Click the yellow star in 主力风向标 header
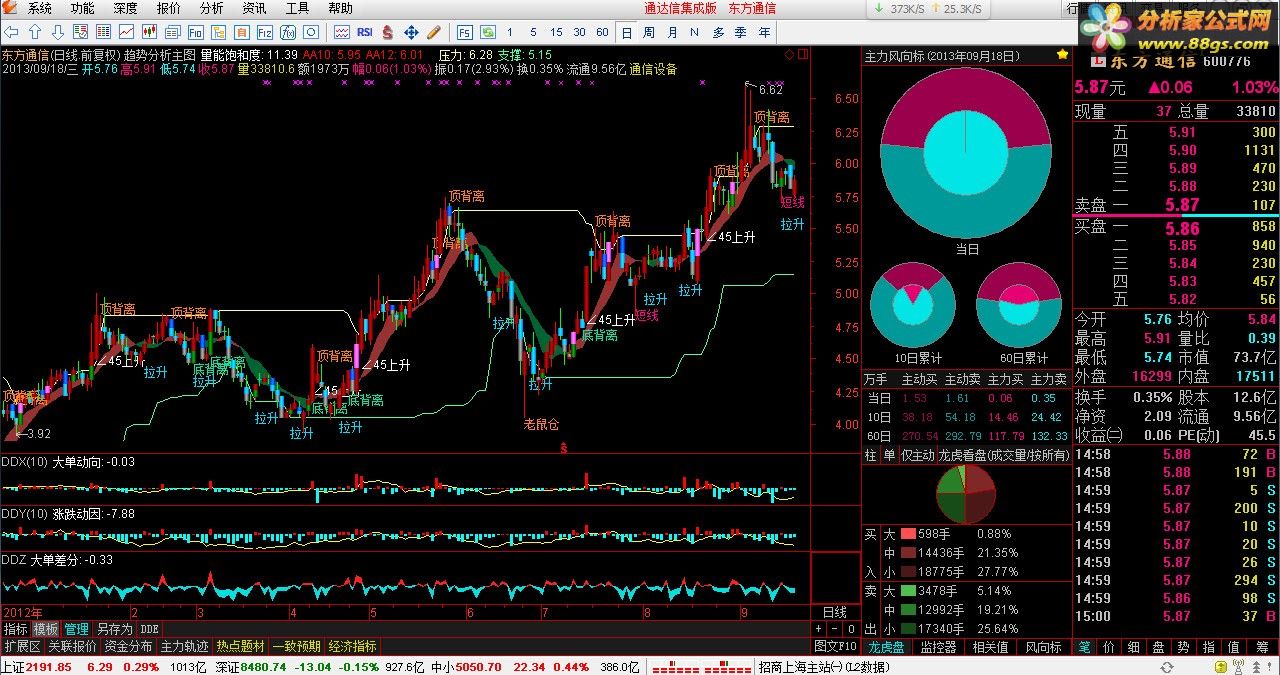 click(1062, 56)
